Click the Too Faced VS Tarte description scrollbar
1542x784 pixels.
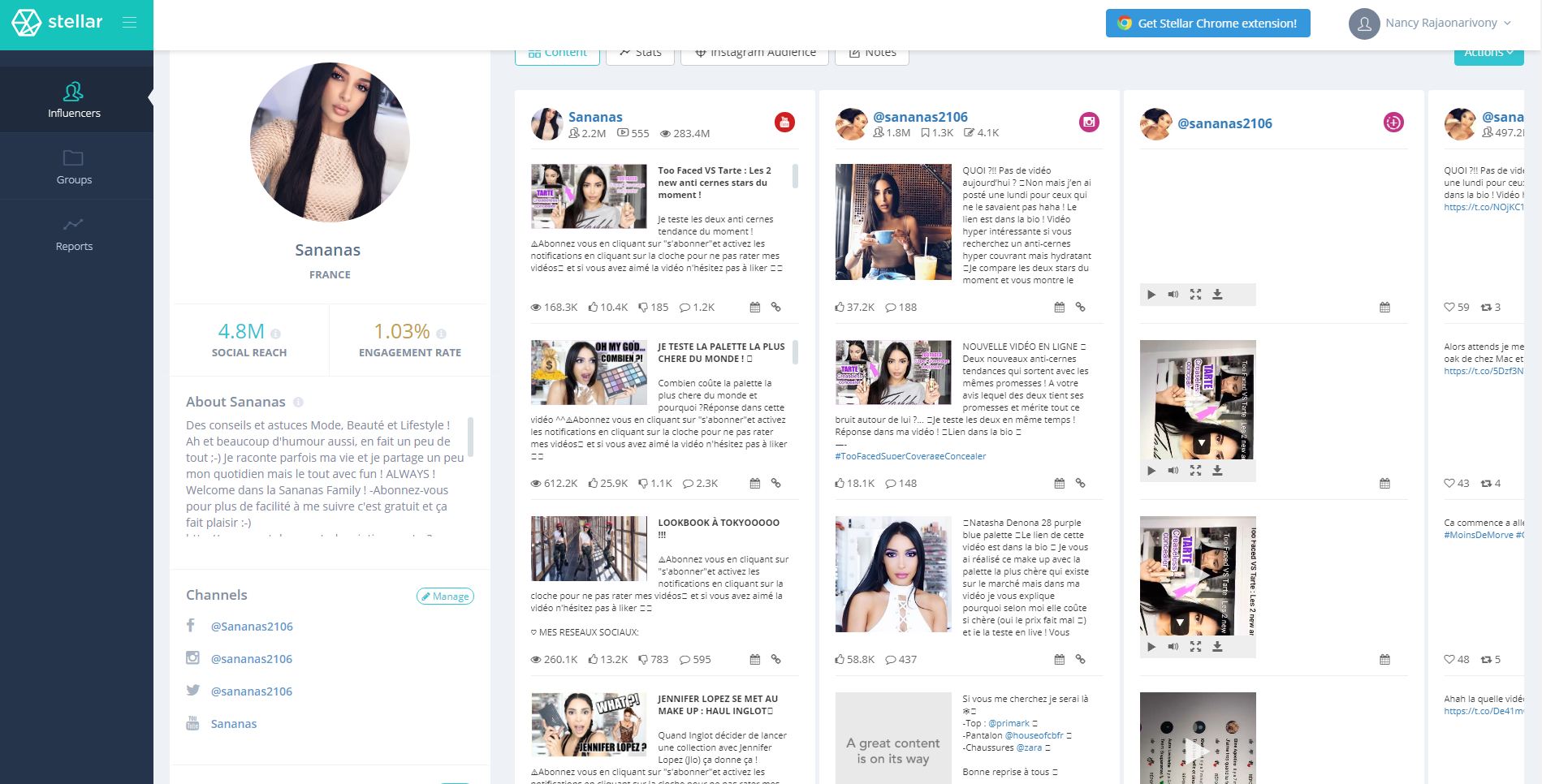point(795,176)
